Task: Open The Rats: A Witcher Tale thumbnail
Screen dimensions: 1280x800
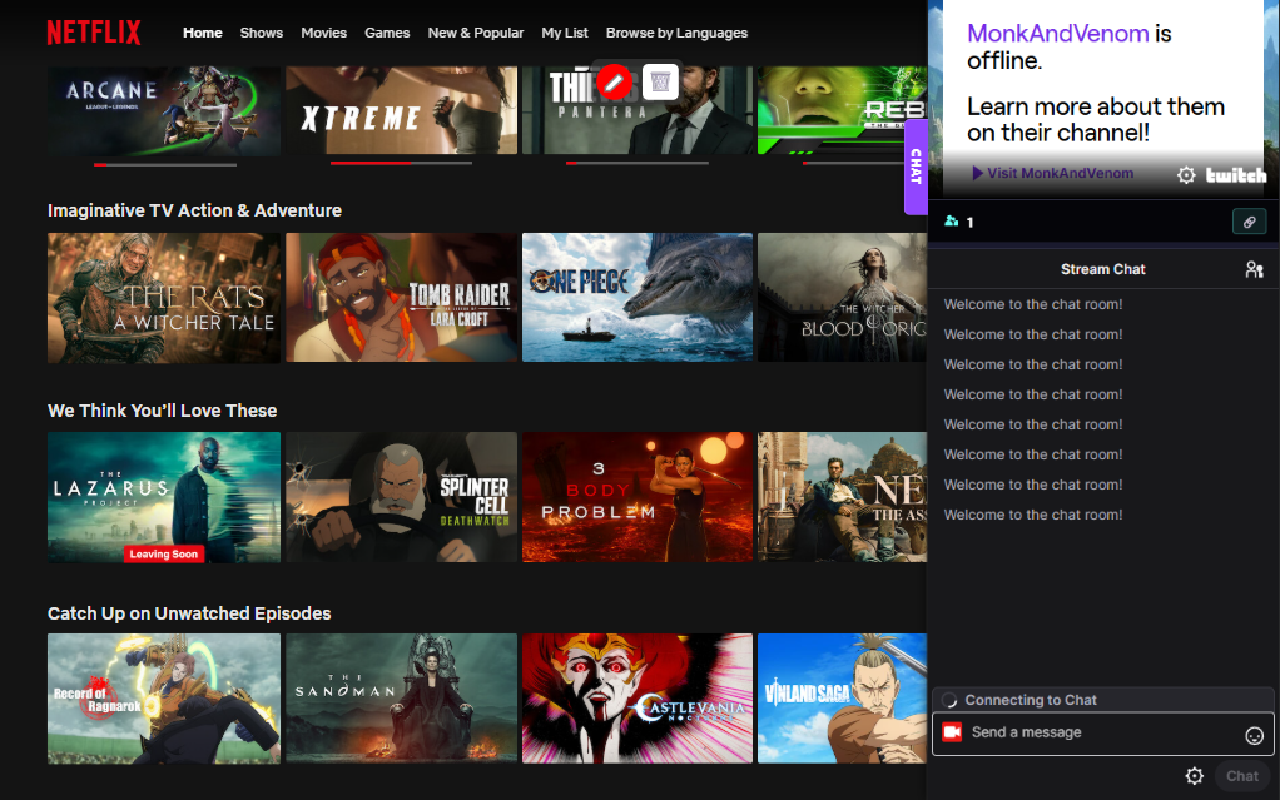Action: coord(164,298)
